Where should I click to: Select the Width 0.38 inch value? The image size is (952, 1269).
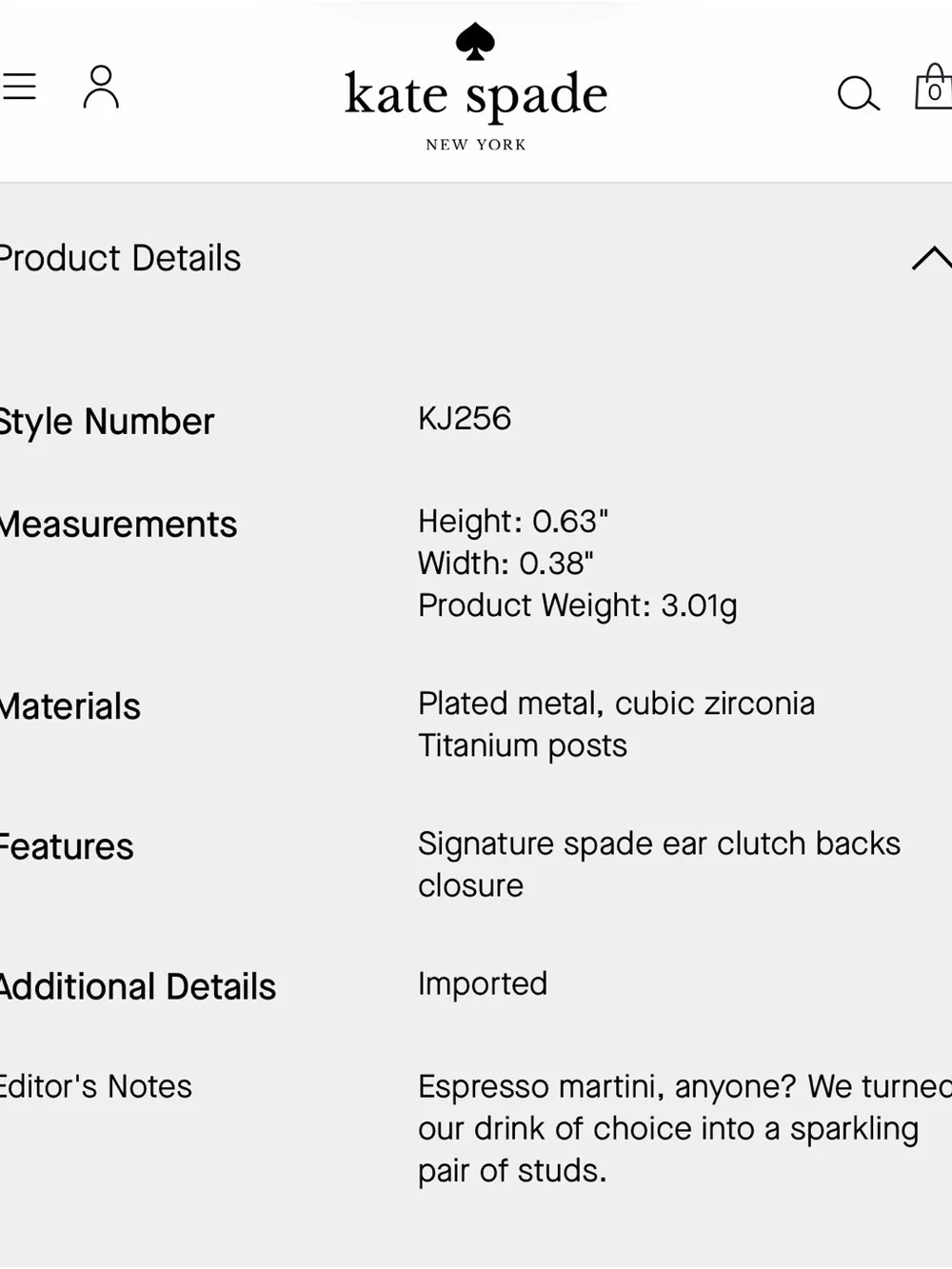(x=506, y=564)
